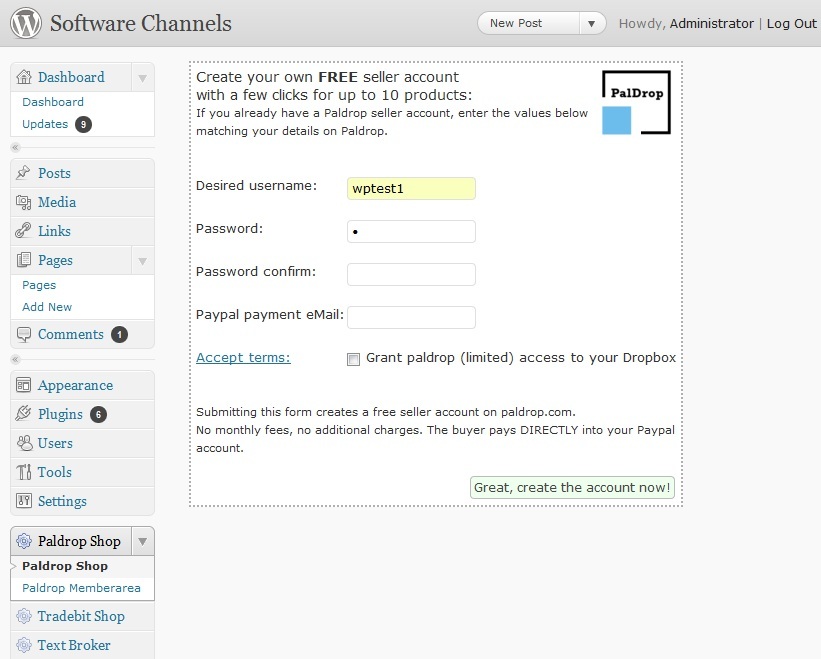This screenshot has width=821, height=659.
Task: Click the Administrator profile link
Action: (x=712, y=24)
